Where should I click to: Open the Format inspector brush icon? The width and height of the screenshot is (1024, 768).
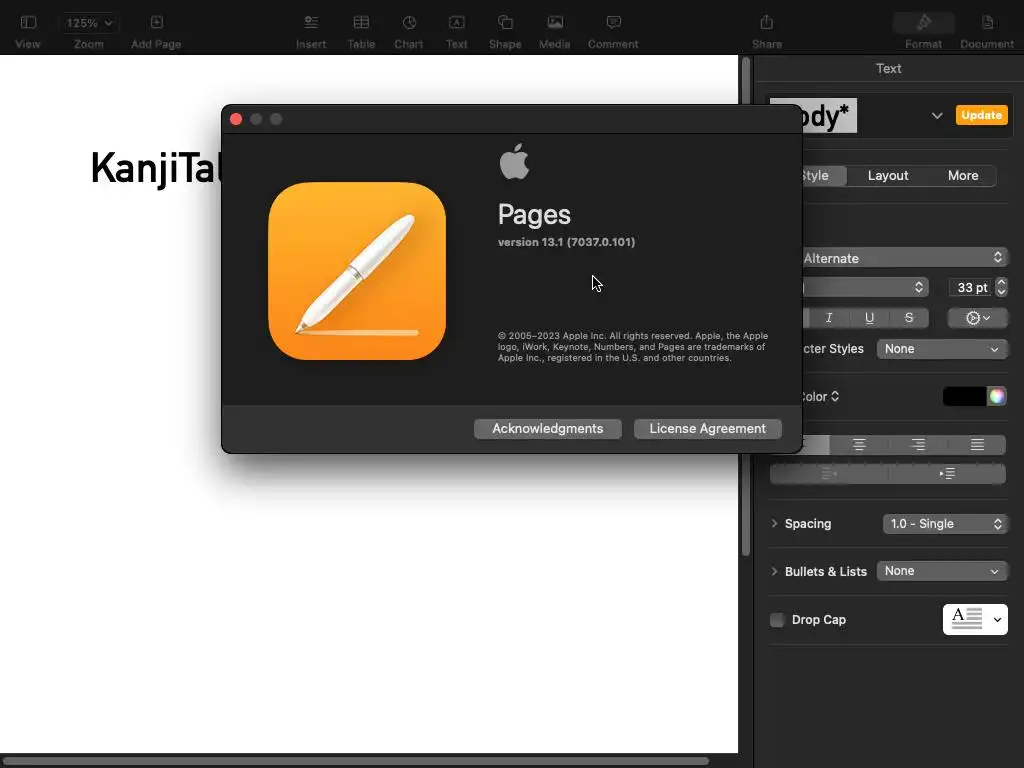pos(923,23)
